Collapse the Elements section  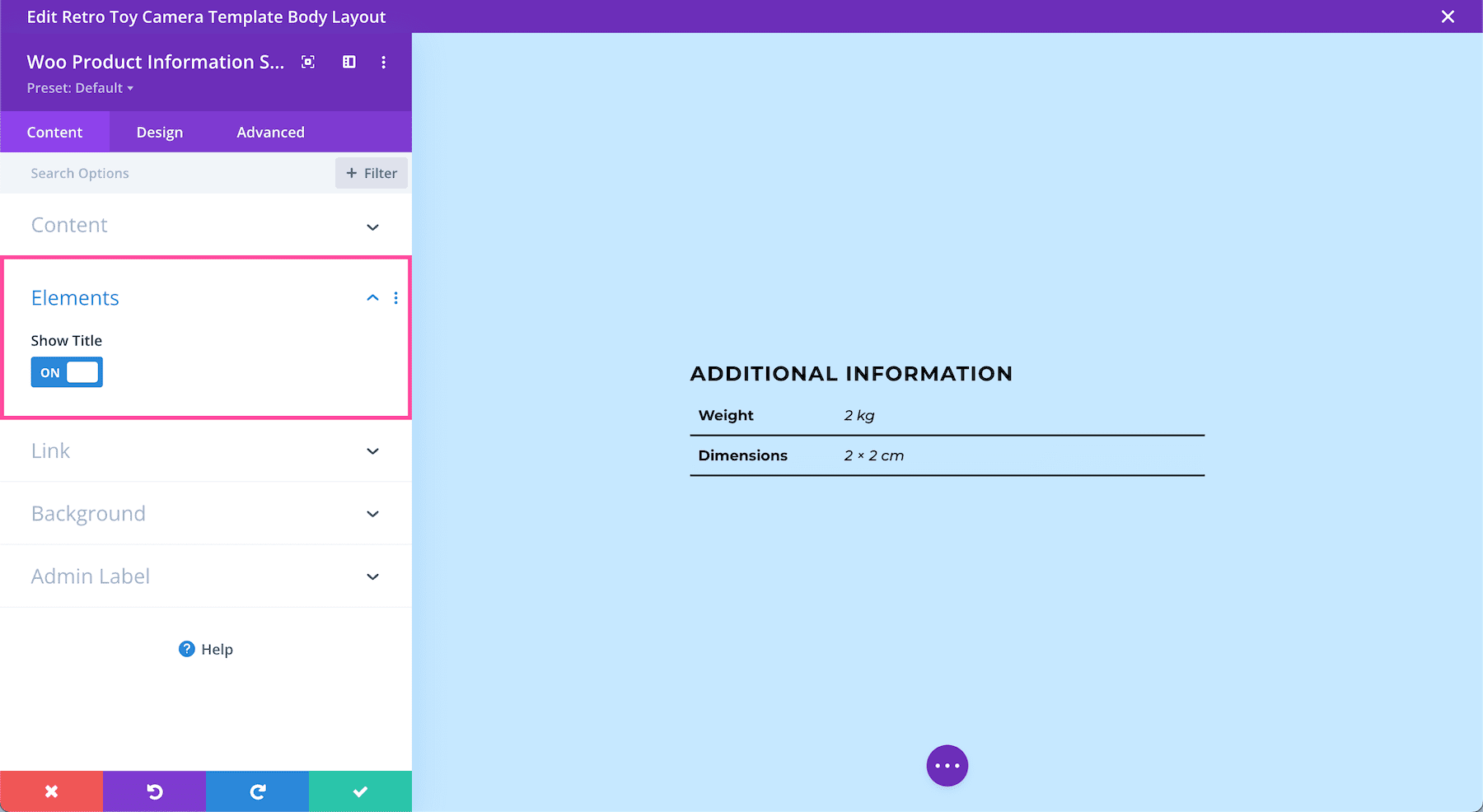(x=372, y=298)
